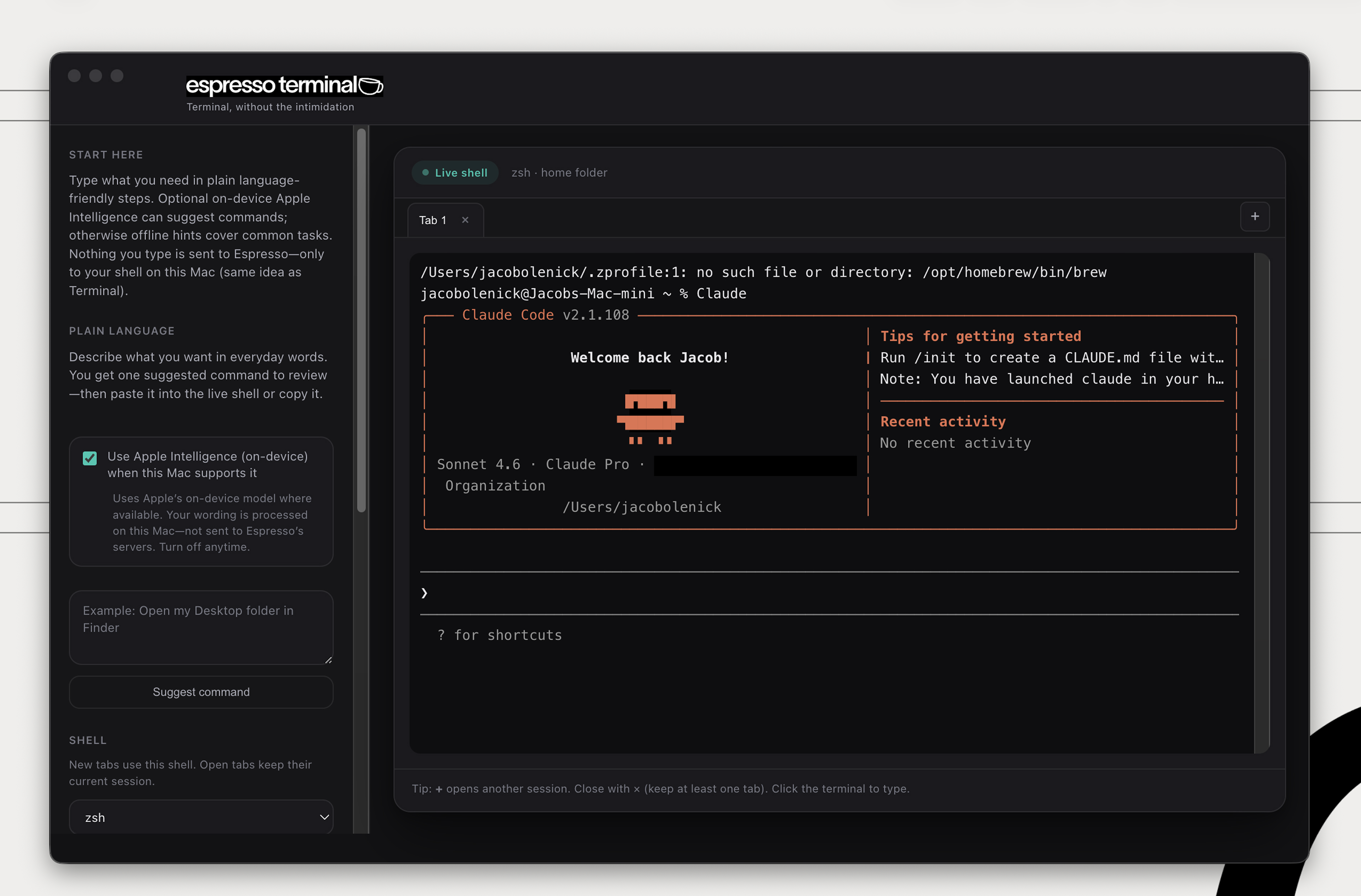This screenshot has height=896, width=1361.
Task: Click the plain-language command input field
Action: 201,627
